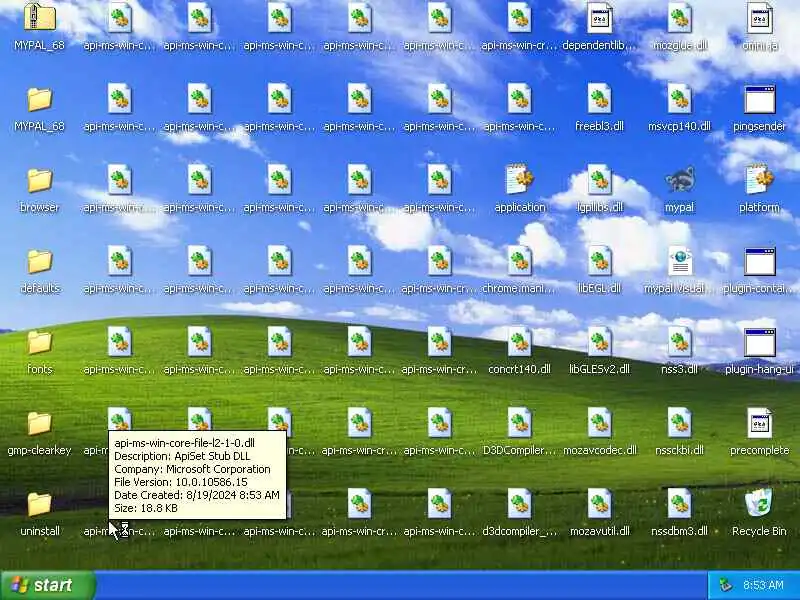Click the concrt140.dll file icon
Image resolution: width=800 pixels, height=600 pixels.
[519, 342]
